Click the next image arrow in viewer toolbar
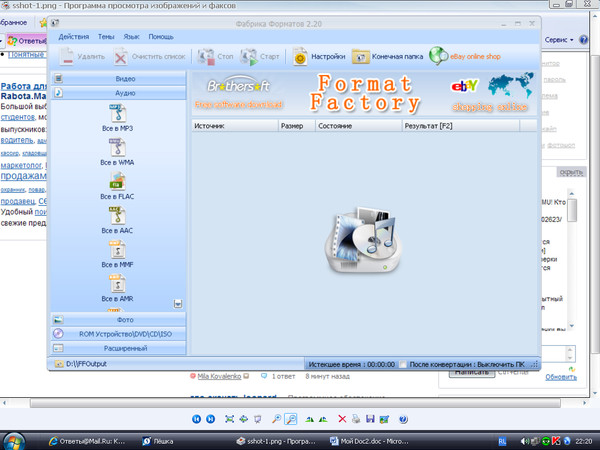Viewport: 600px width, 450px height. 210,419
